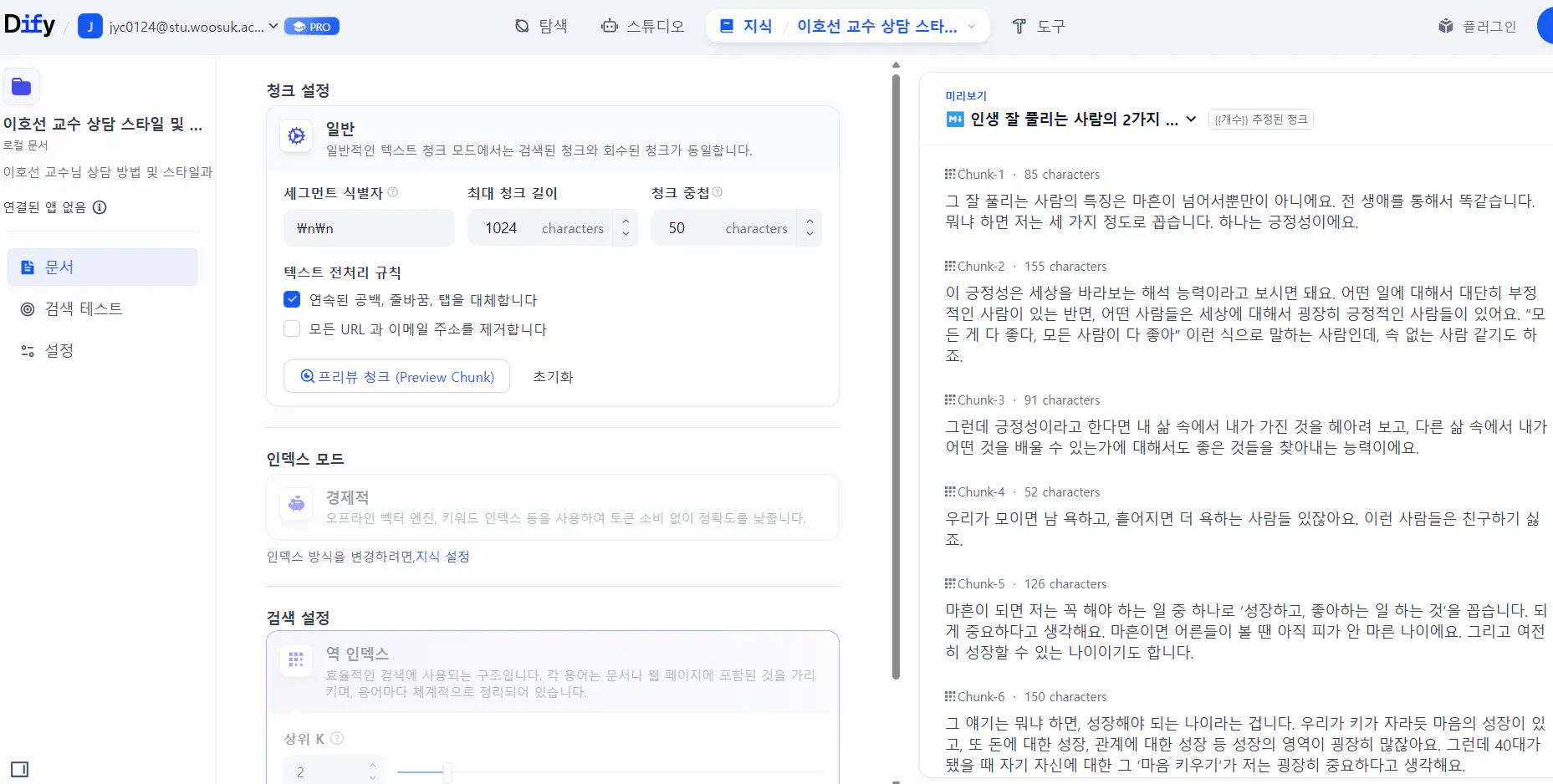
Task: Open the 플러그인 panel icon
Action: (1446, 26)
